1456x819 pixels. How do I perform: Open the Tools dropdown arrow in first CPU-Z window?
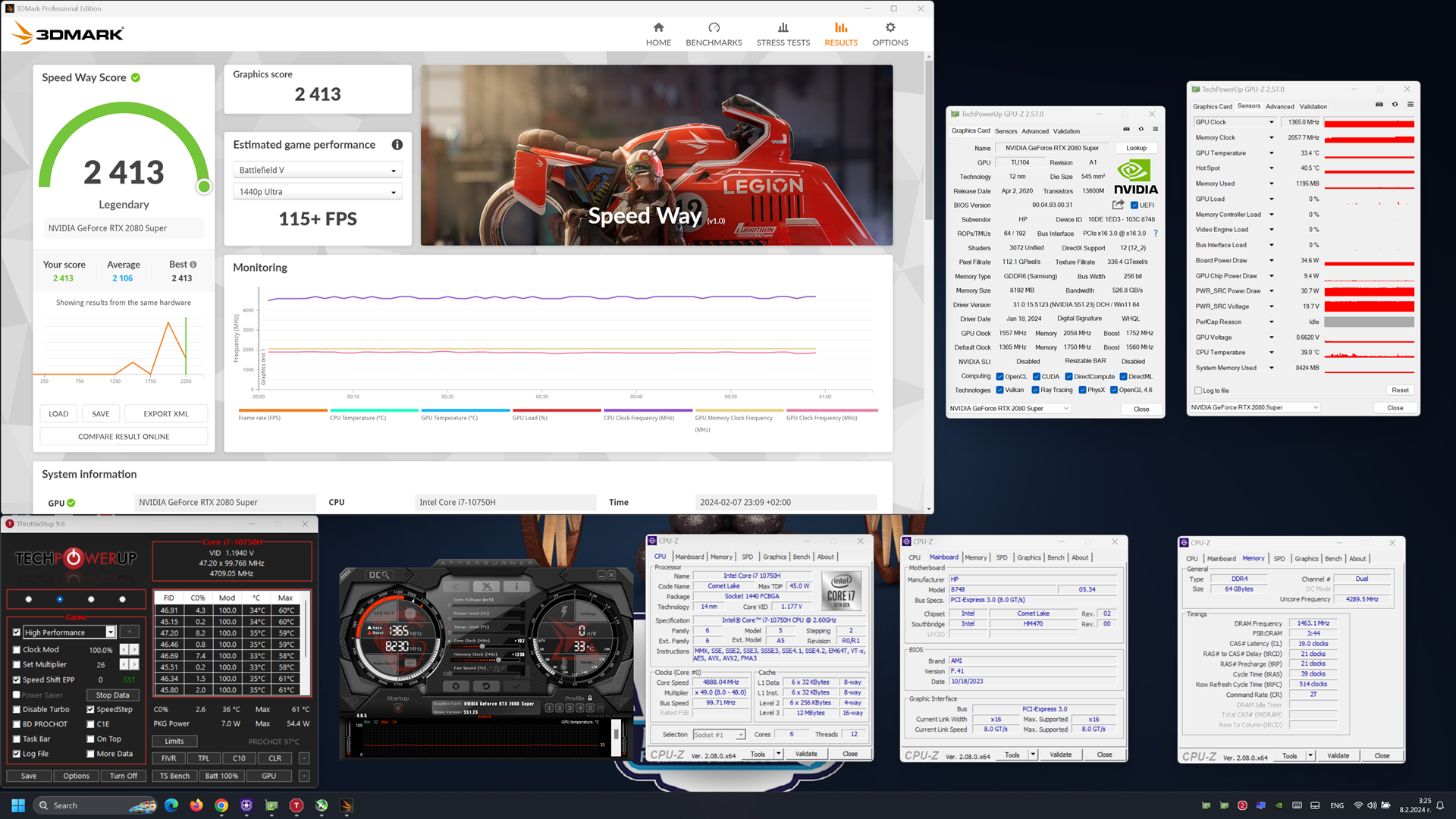[x=778, y=754]
